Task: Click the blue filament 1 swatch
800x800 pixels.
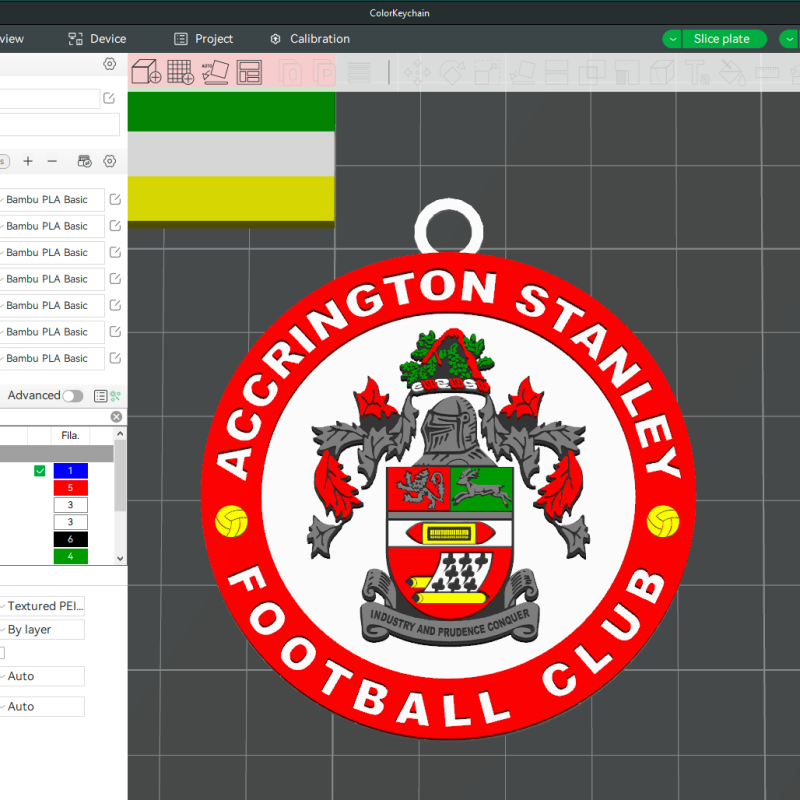Action: click(x=70, y=470)
